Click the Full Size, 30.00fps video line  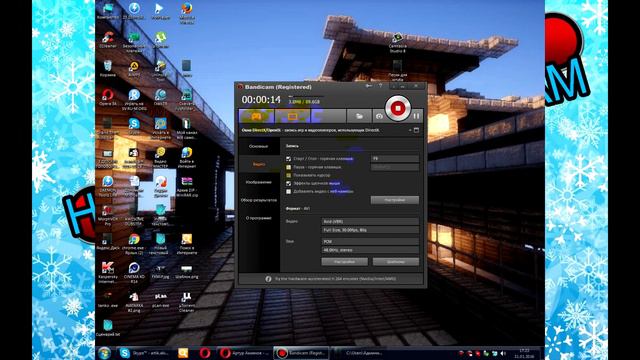tap(370, 230)
